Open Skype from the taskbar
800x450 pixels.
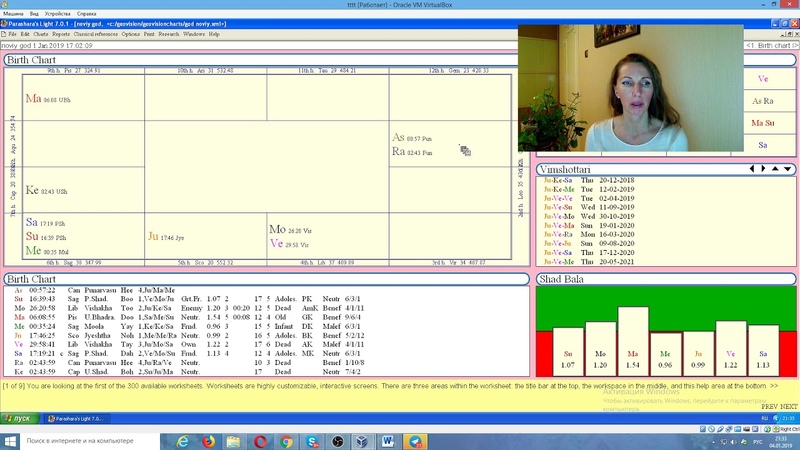[312, 441]
